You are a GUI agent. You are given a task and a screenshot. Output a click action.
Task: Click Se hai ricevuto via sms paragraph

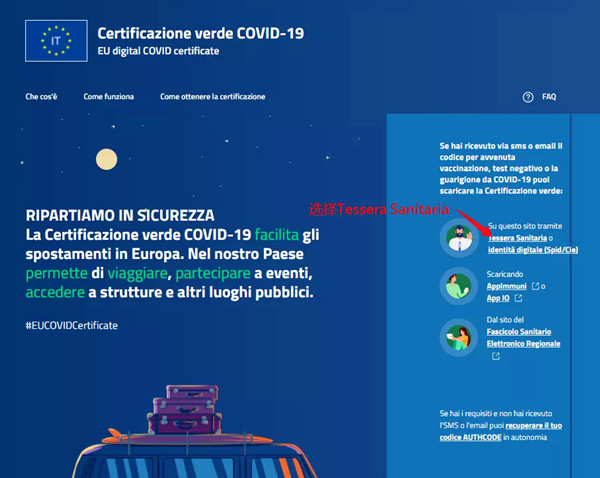click(x=501, y=168)
